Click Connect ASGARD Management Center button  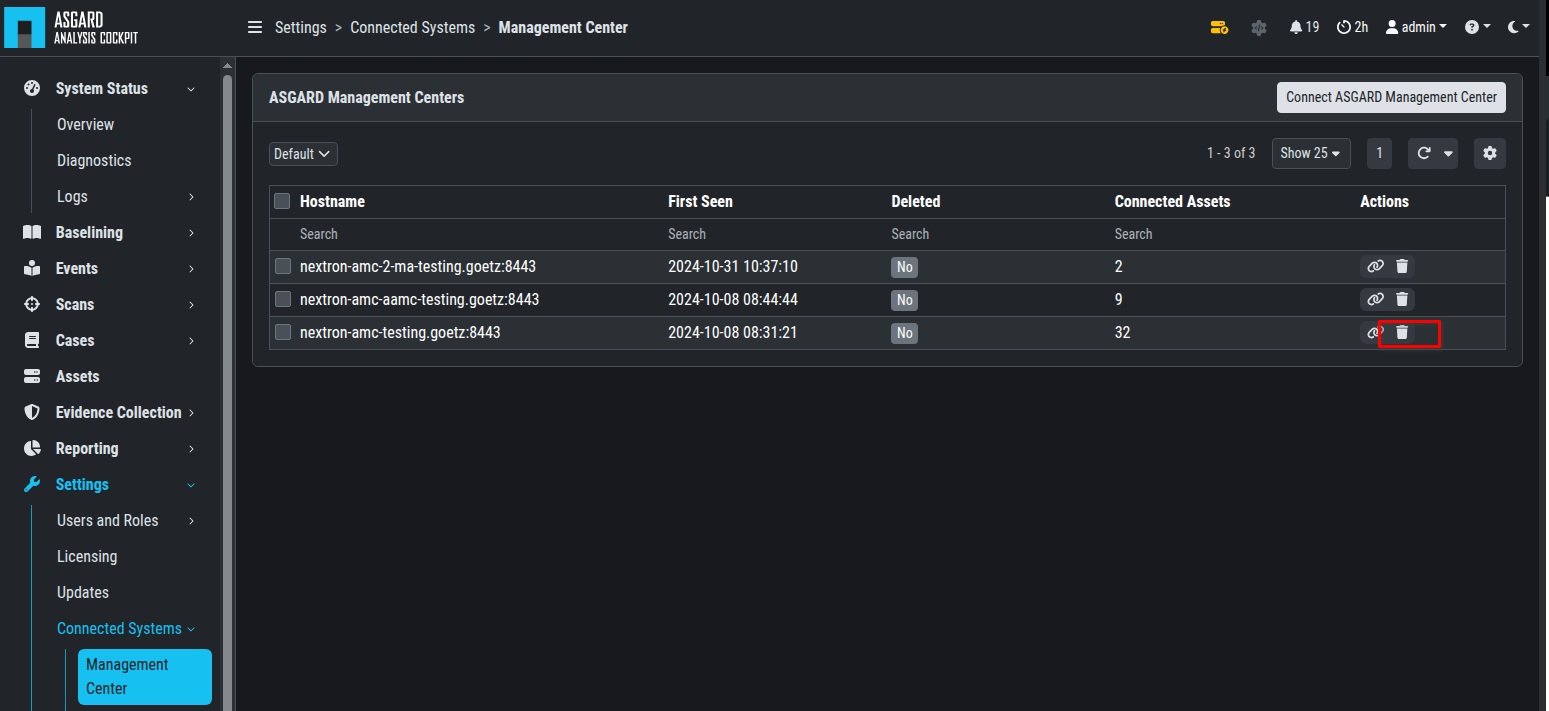click(1391, 97)
